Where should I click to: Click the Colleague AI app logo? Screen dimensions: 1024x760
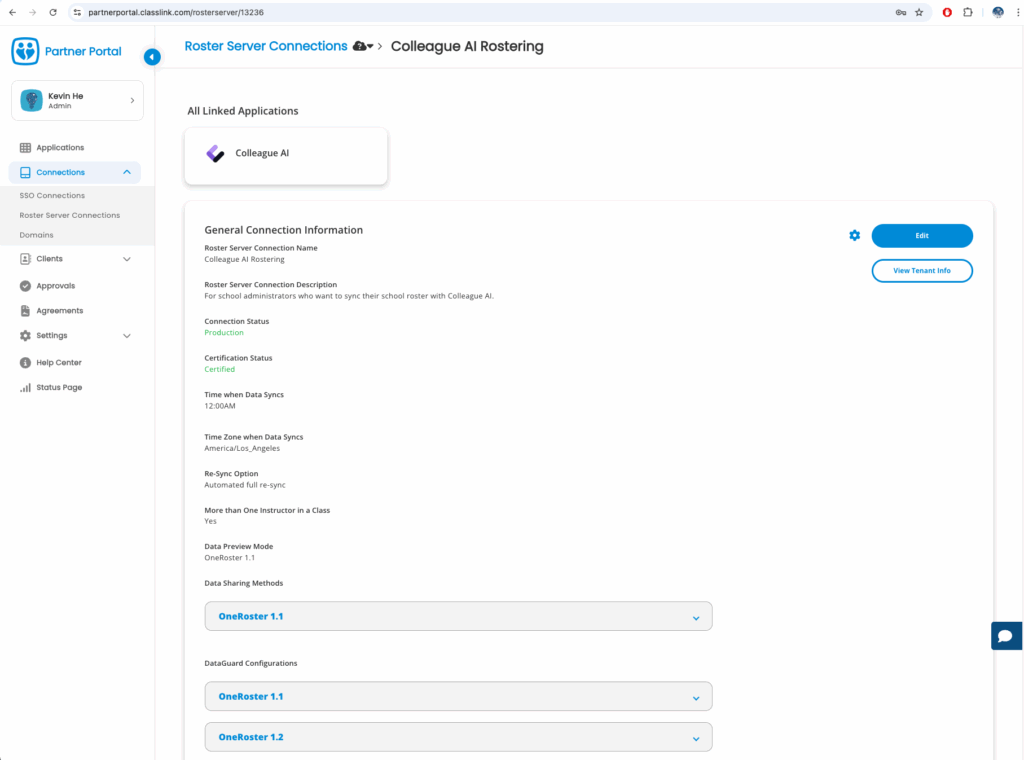coord(215,154)
